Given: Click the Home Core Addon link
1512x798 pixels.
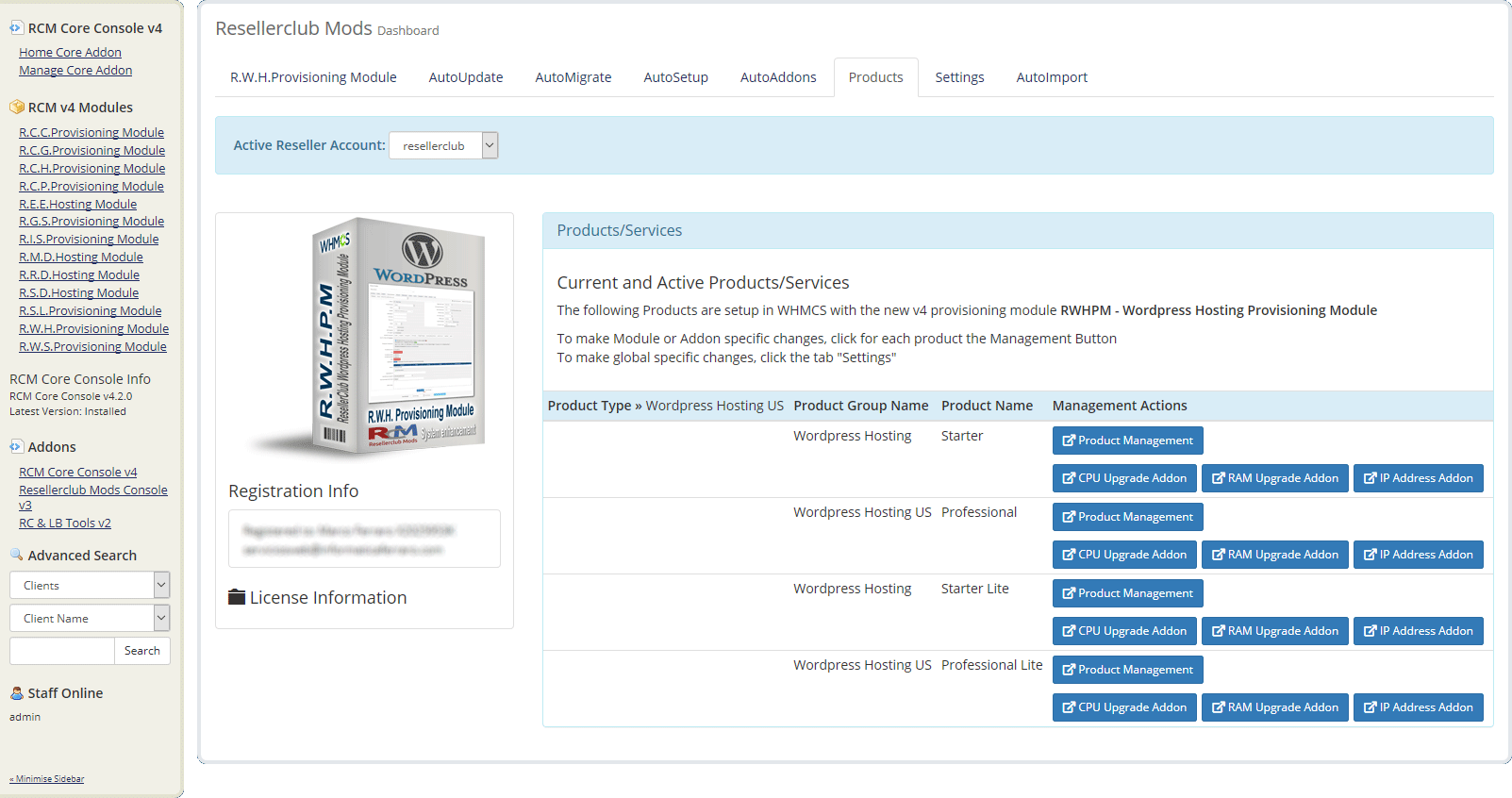Looking at the screenshot, I should pyautogui.click(x=70, y=53).
